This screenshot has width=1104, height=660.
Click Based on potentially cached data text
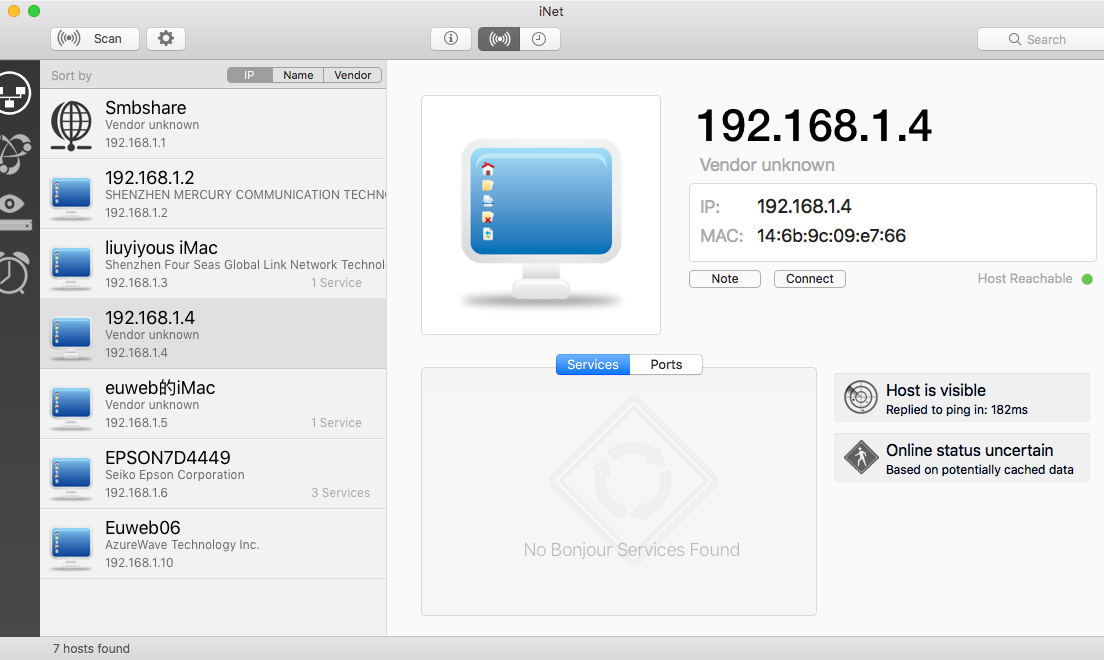point(979,470)
